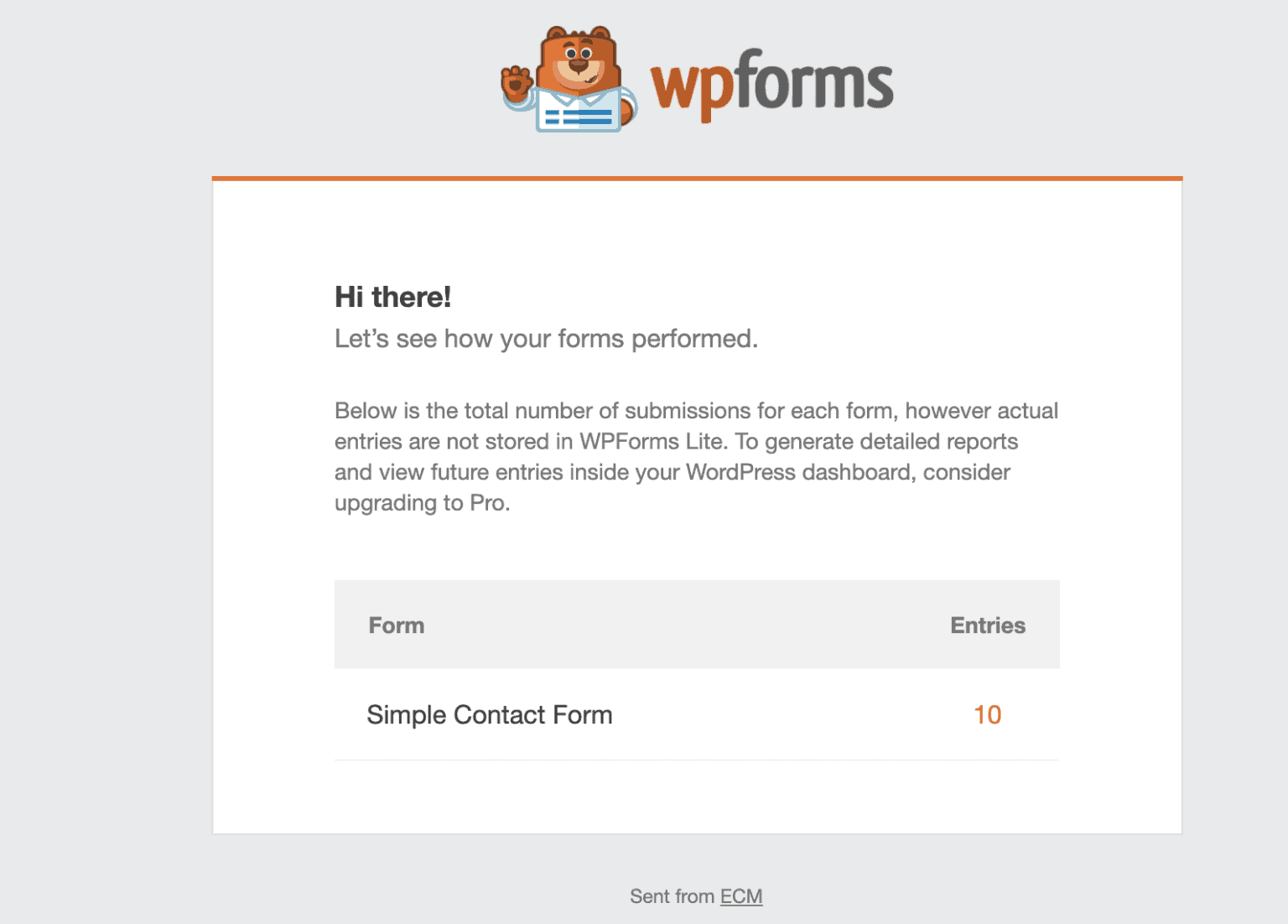Click "upgrading to Pro" paragraph text
The width and height of the screenshot is (1288, 924).
pos(422,503)
